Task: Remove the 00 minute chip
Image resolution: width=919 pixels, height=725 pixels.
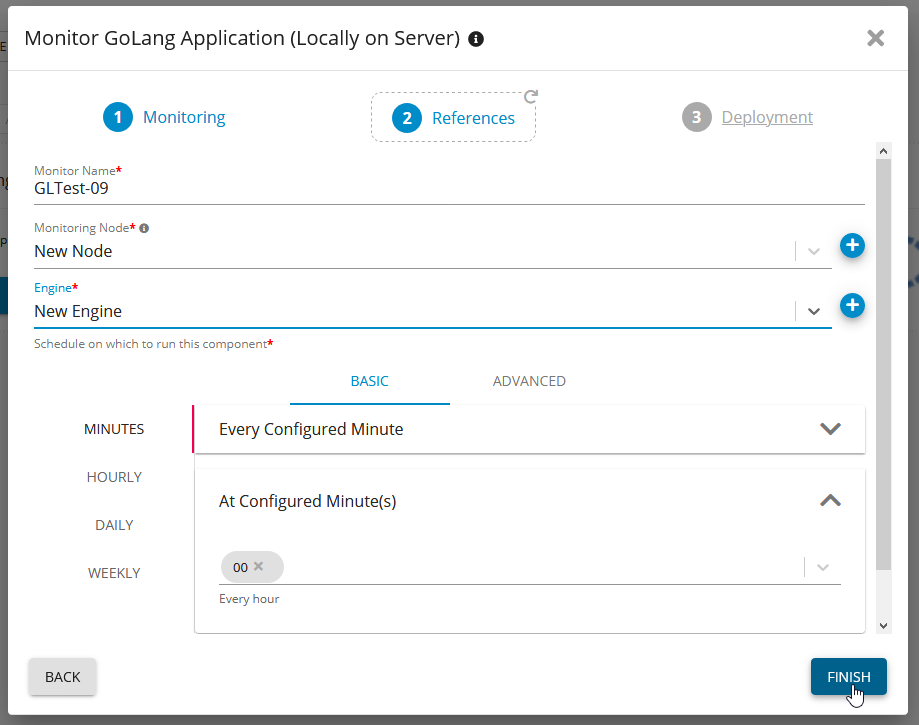Action: point(258,566)
